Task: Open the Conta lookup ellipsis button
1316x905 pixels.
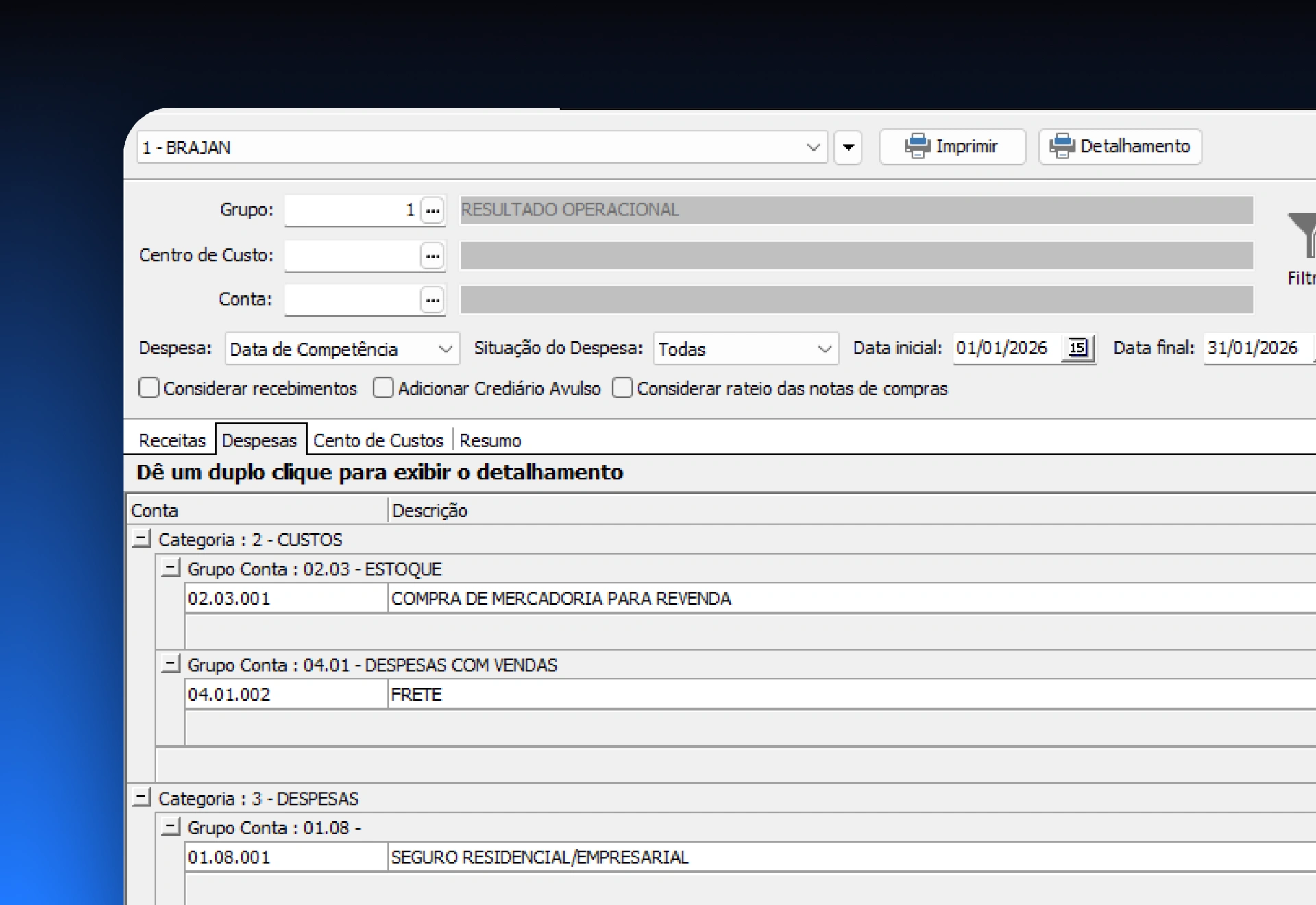Action: pyautogui.click(x=432, y=300)
